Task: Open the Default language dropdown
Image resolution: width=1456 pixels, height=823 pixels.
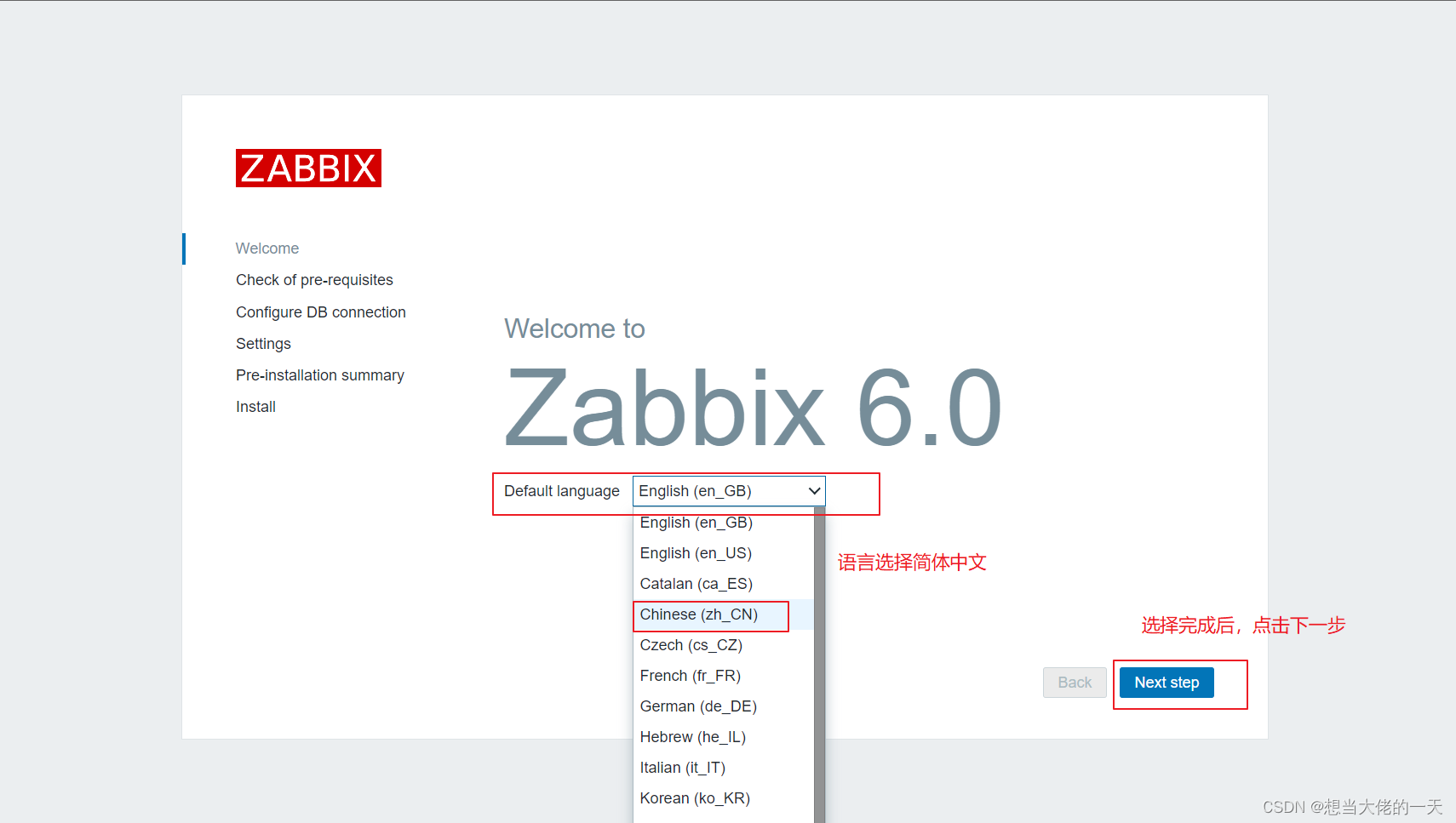Action: 729,491
